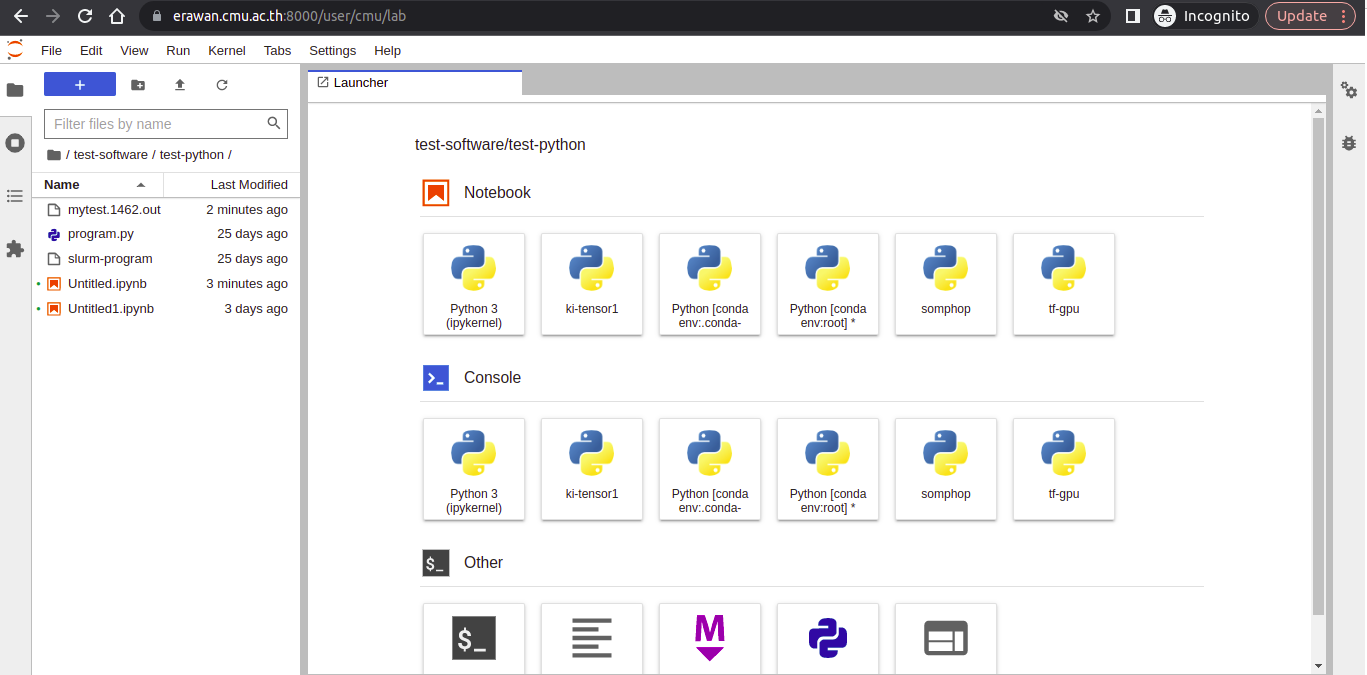Reload the browser page

point(85,16)
